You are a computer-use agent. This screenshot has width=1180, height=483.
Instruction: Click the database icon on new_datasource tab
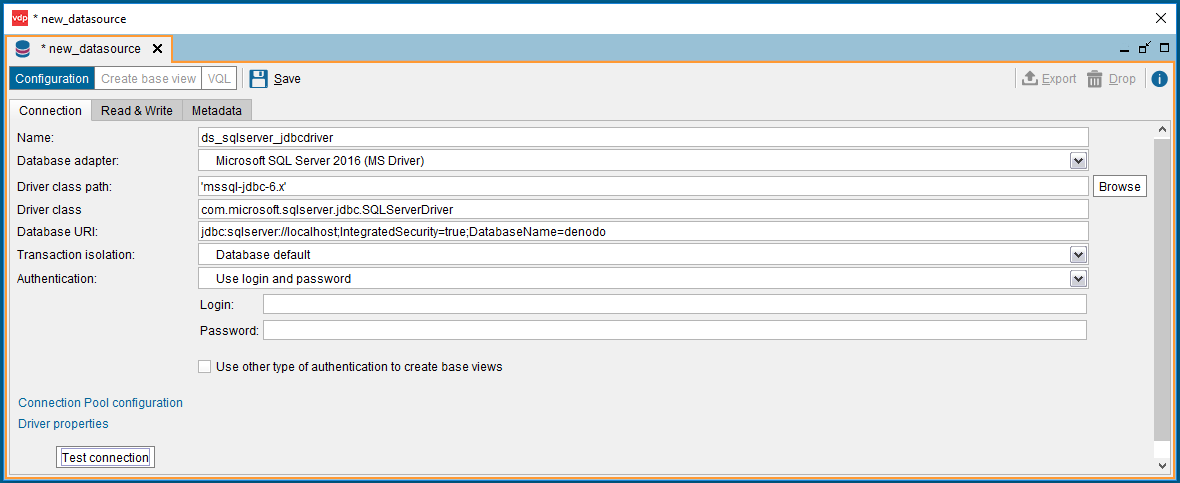pyautogui.click(x=23, y=49)
